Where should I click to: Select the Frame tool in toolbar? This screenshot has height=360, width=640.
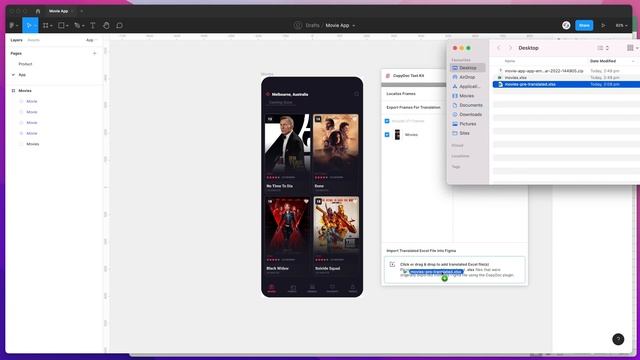[x=45, y=25]
